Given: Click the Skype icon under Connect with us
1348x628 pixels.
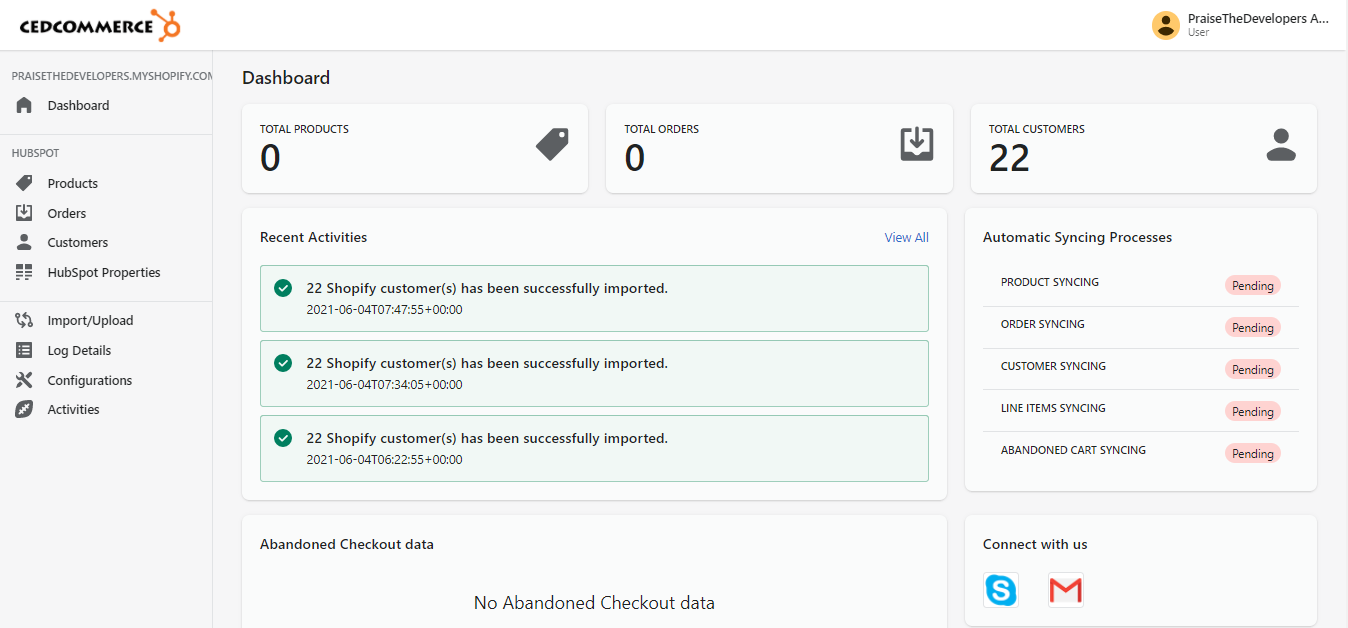Looking at the screenshot, I should (x=1000, y=590).
